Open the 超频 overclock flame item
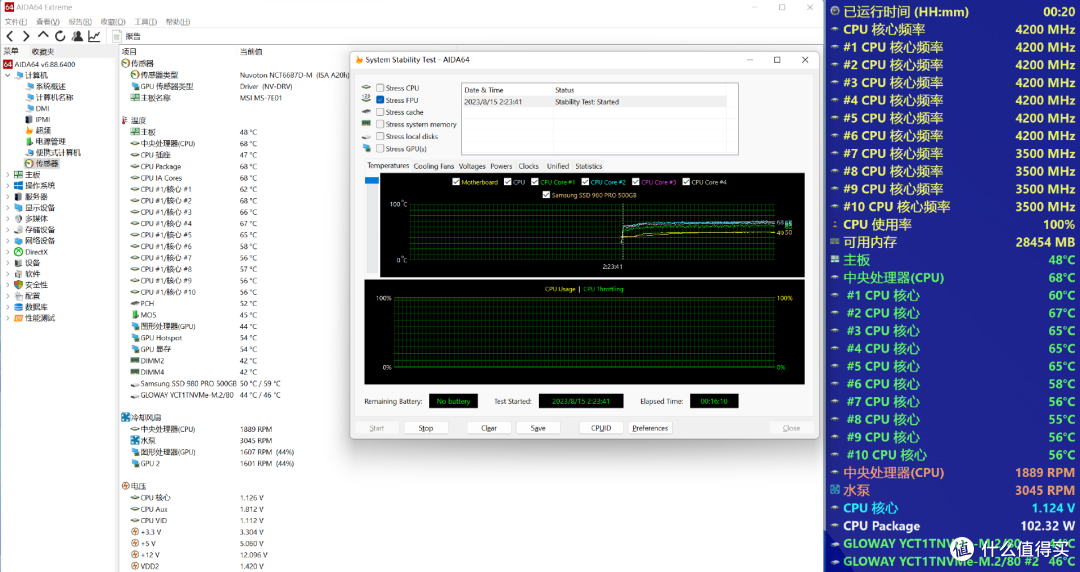Viewport: 1080px width, 572px height. coord(43,130)
